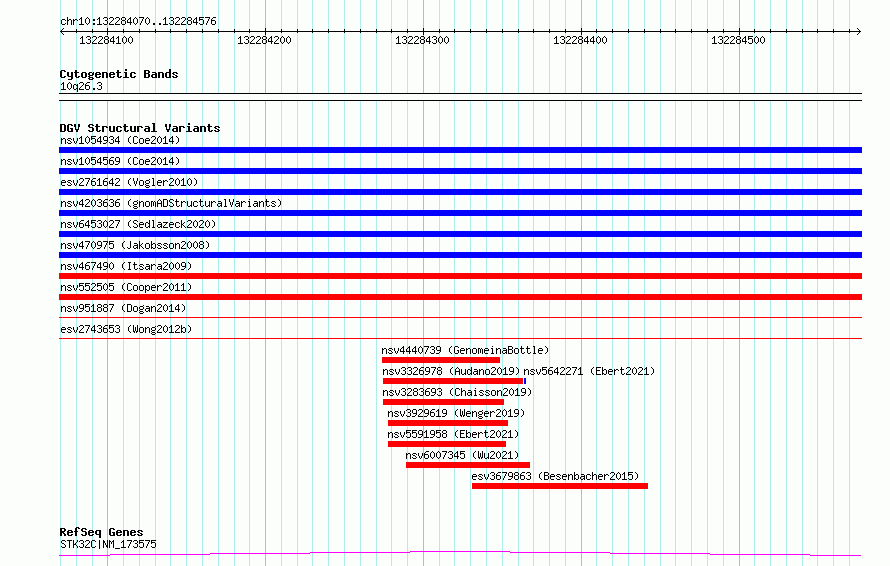Select the red bar under nsv6007345

coord(468,465)
